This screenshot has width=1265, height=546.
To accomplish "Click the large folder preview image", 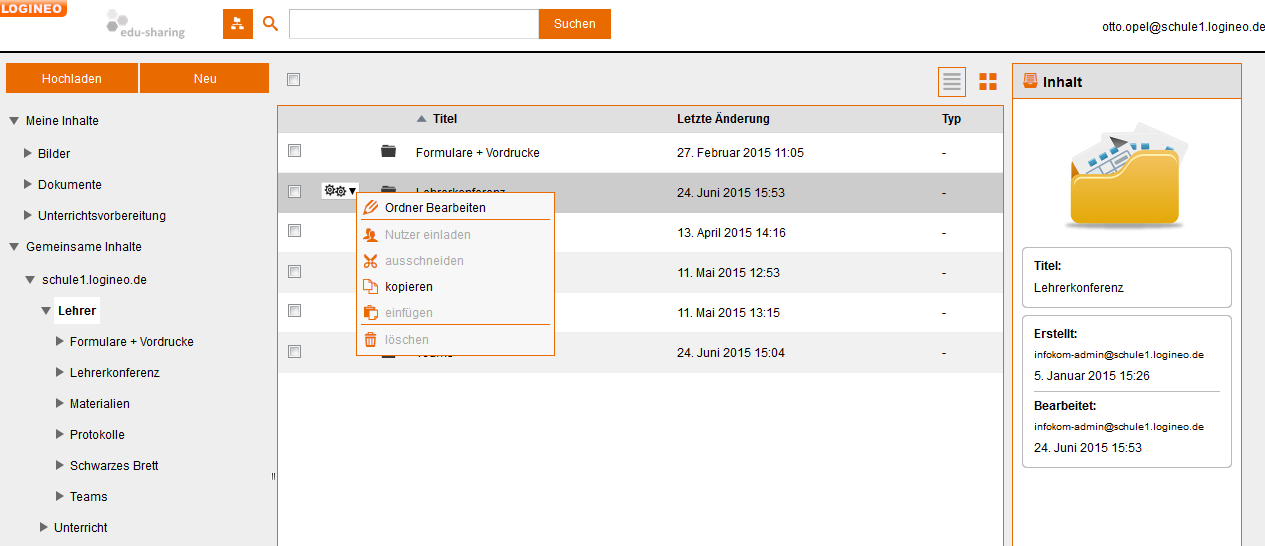I will point(1126,176).
